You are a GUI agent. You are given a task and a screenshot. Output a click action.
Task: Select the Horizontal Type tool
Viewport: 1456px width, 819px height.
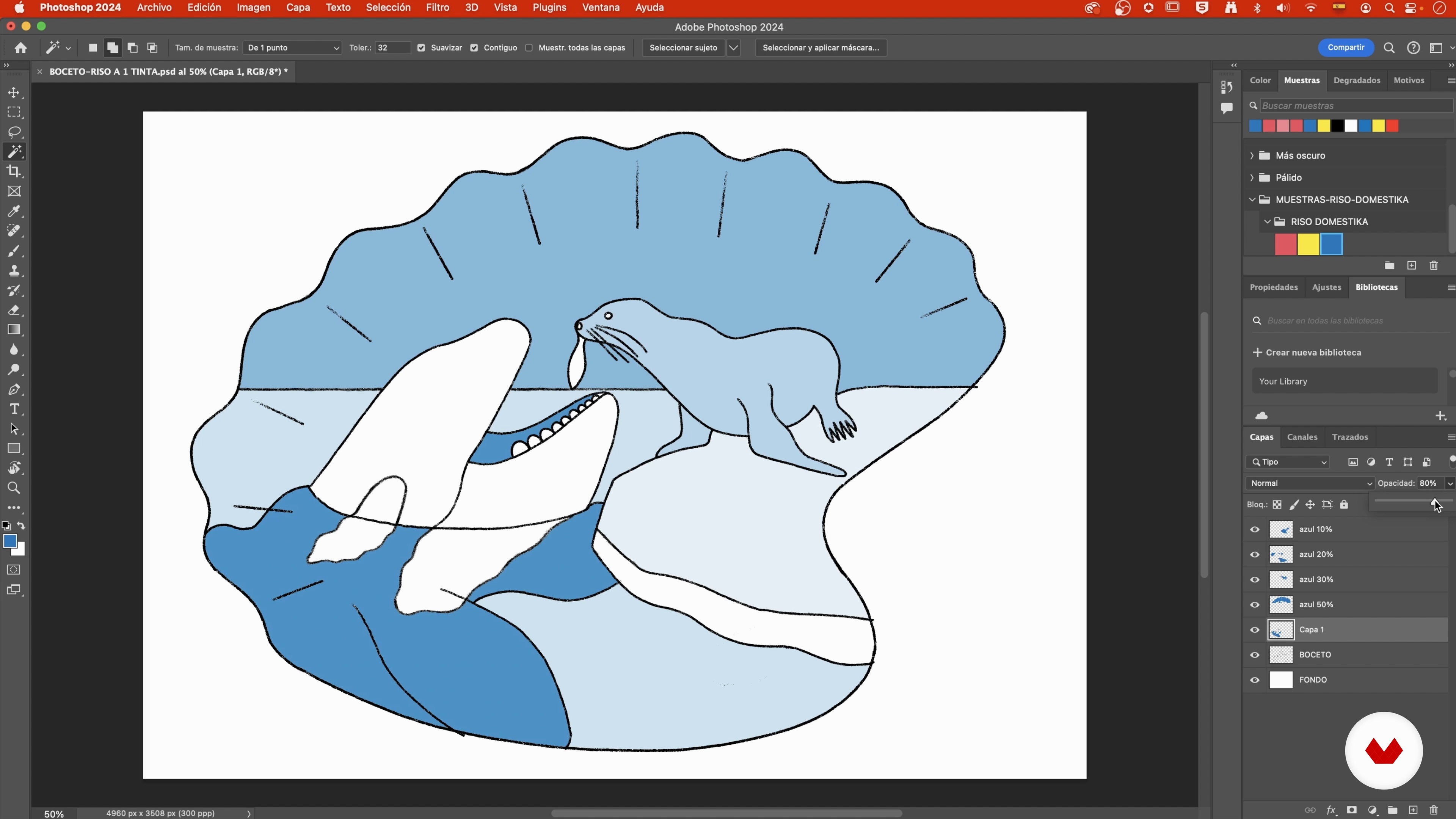14,409
